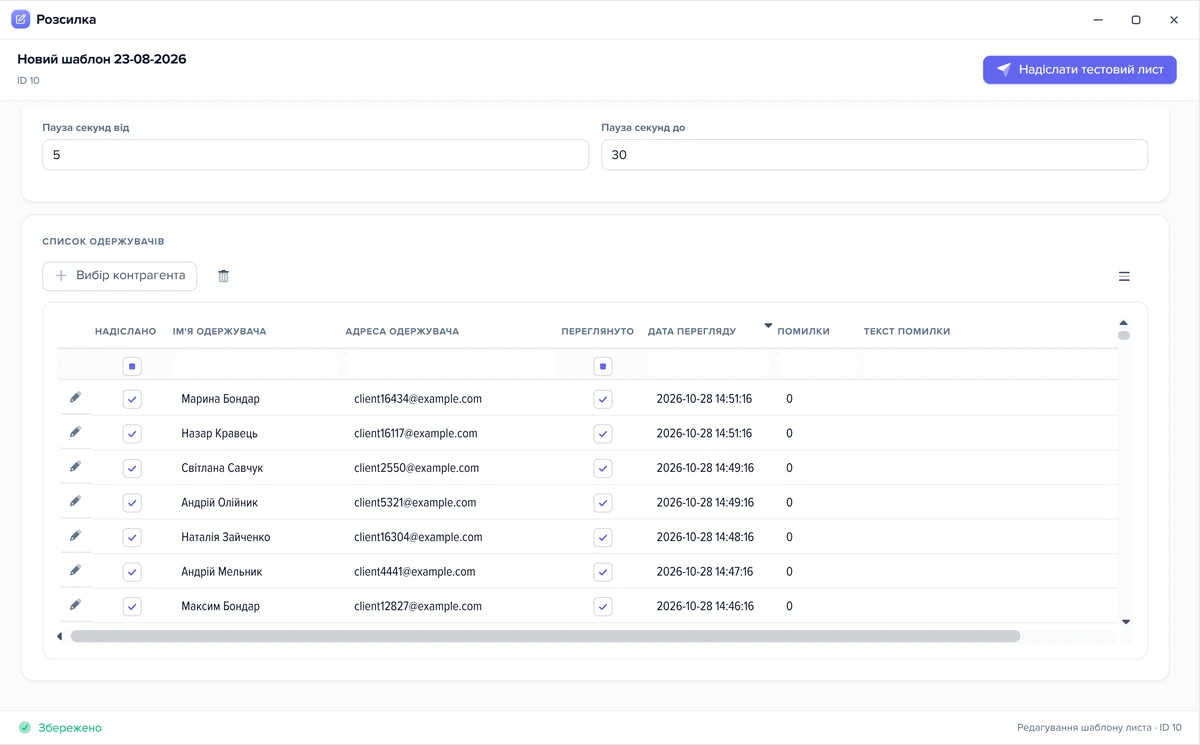Viewport: 1200px width, 745px height.
Task: Toggle Надіслано checkbox for Марина Бондар
Action: click(x=132, y=399)
